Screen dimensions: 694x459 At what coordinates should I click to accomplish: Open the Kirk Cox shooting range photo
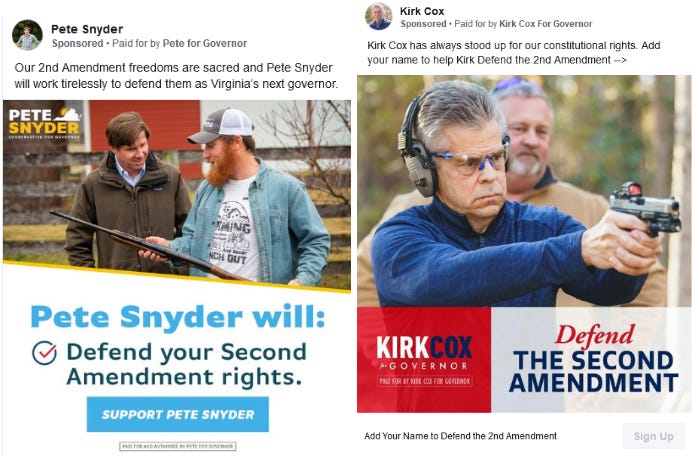pos(524,191)
